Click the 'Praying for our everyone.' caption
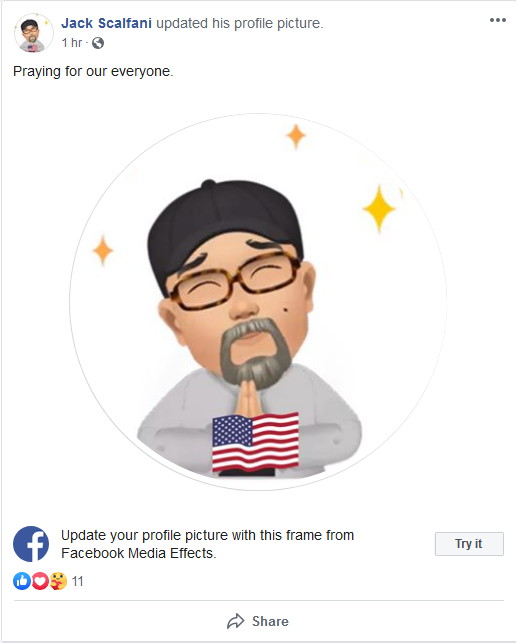The image size is (516, 643). (x=94, y=71)
